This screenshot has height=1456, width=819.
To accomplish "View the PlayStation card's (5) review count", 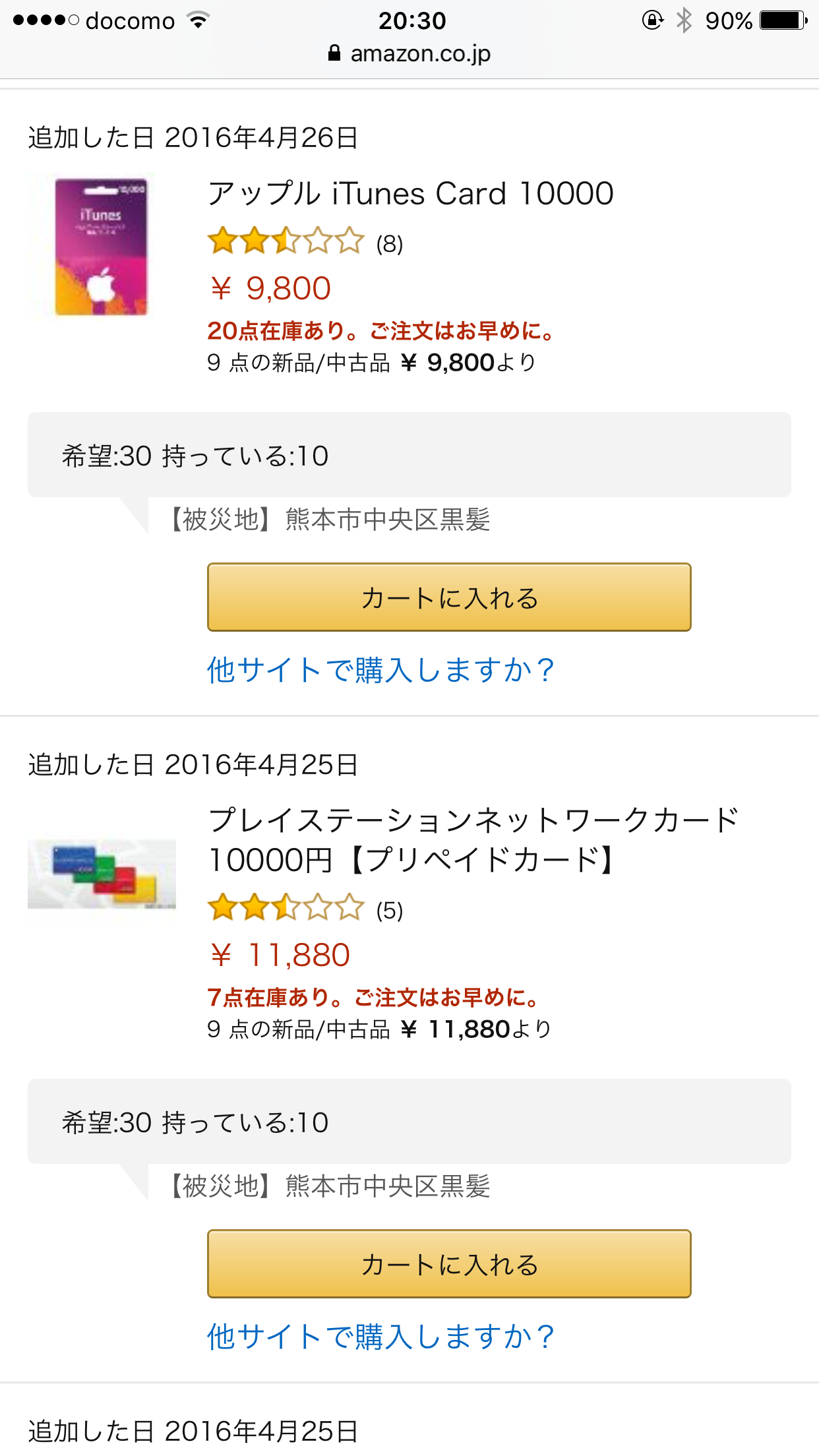I will (389, 911).
